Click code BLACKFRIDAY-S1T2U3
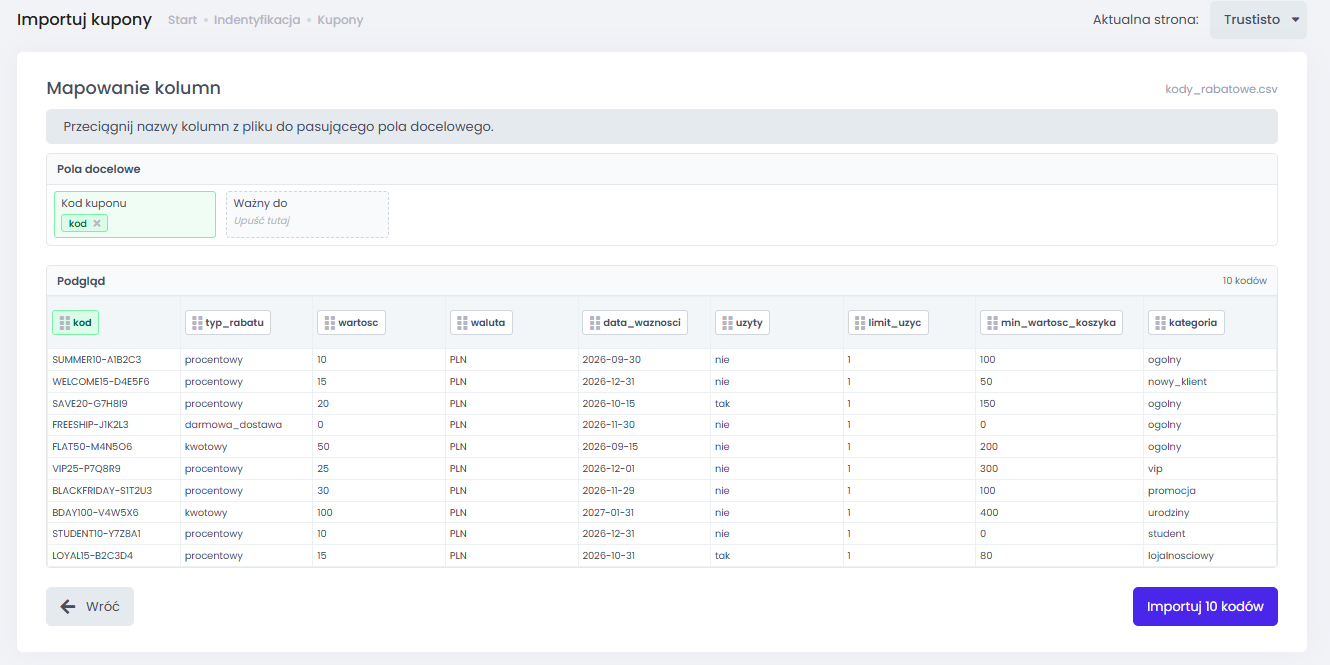This screenshot has width=1330, height=665. 102,490
